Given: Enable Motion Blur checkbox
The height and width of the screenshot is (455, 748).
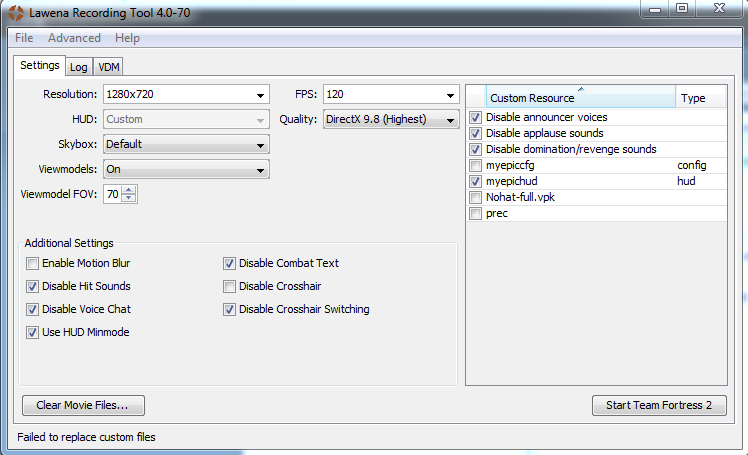Looking at the screenshot, I should 32,263.
